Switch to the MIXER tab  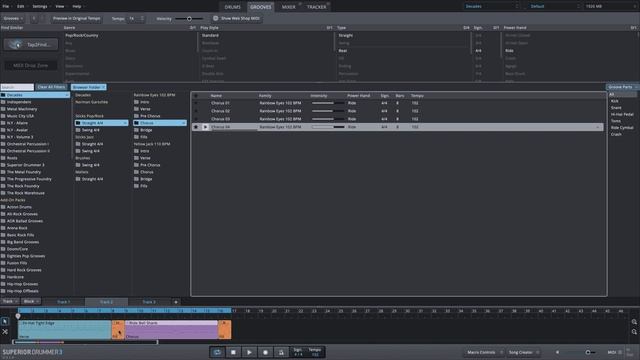[x=289, y=7]
